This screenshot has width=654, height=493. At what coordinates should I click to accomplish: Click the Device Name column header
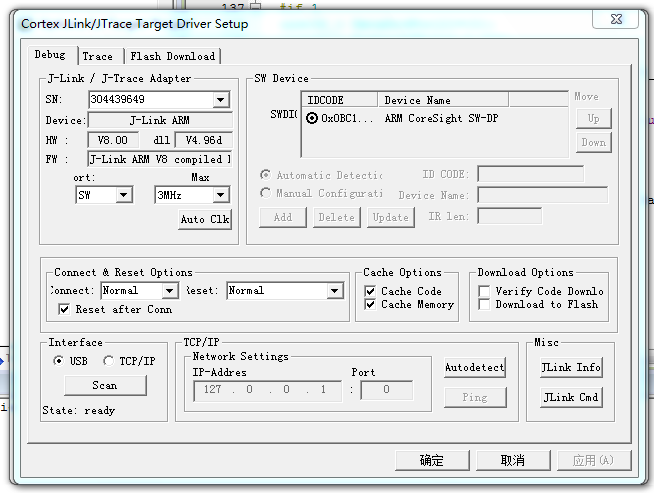443,100
